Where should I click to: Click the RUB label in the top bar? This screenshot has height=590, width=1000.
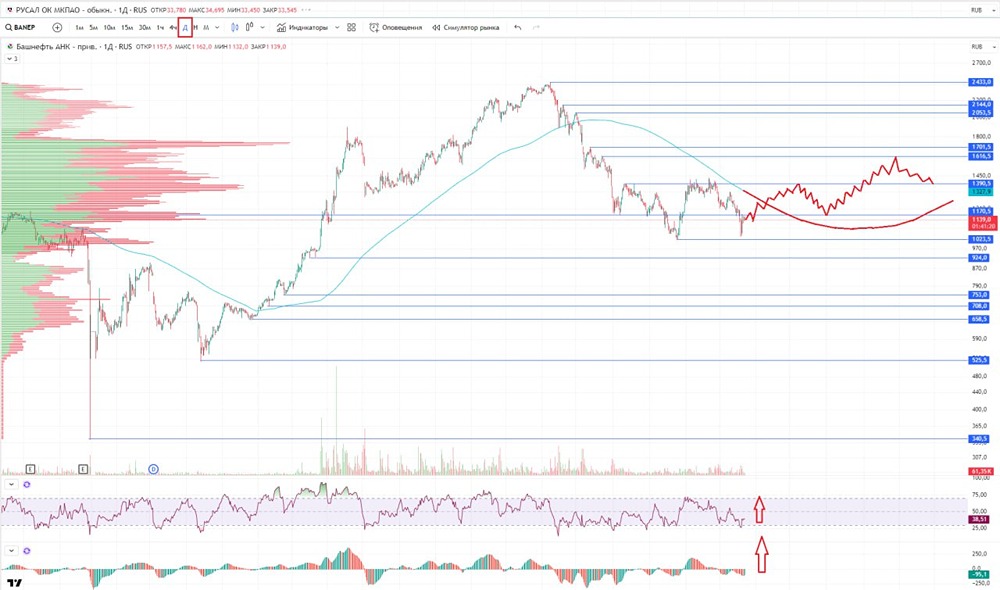tap(976, 10)
